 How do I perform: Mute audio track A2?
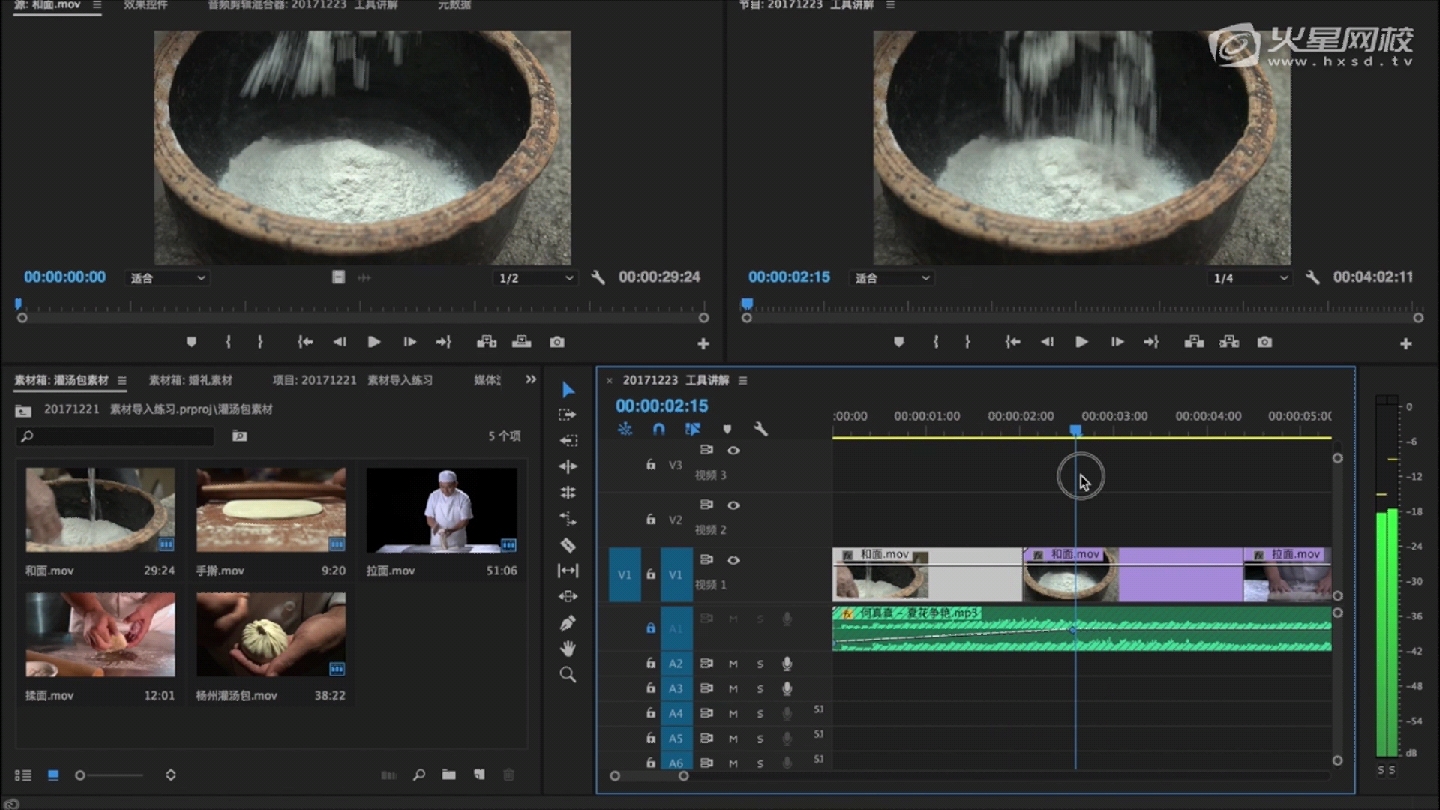(733, 664)
